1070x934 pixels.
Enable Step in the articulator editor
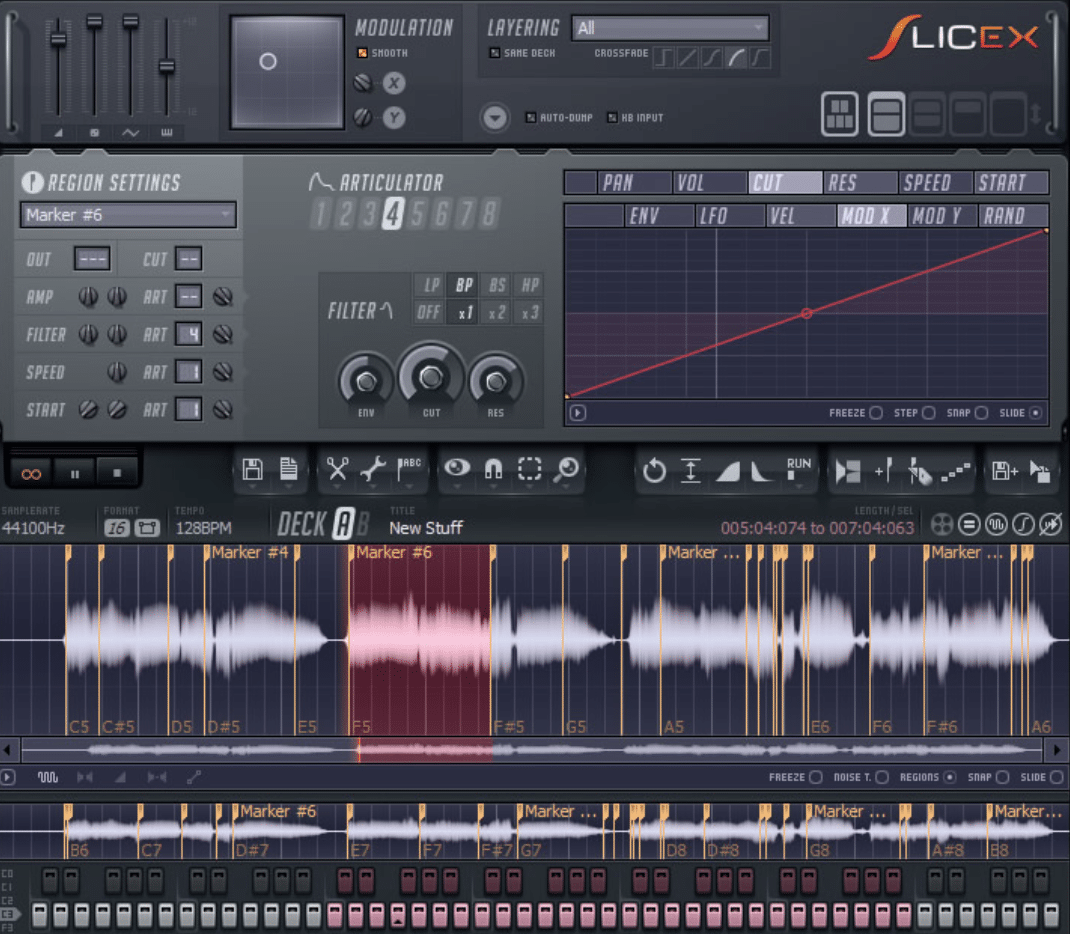[929, 413]
